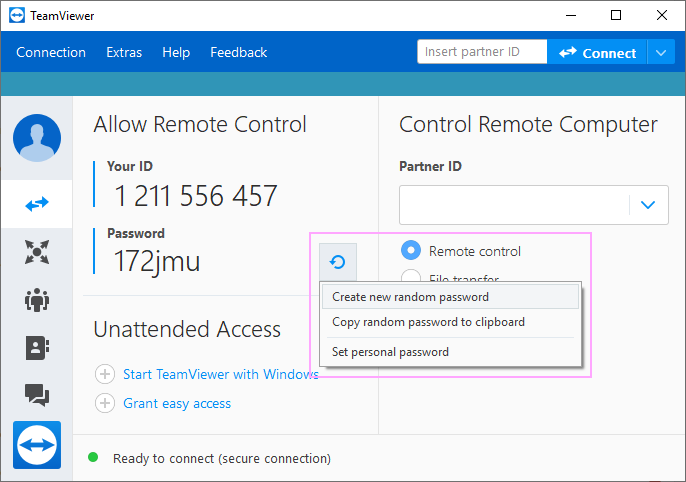Close the TeamViewer window

point(662,15)
